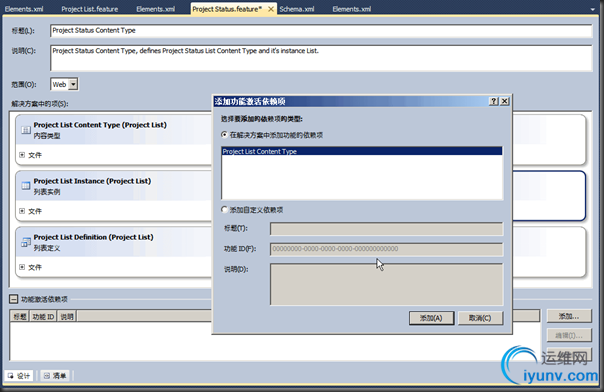The width and height of the screenshot is (604, 392).
Task: Select the Project List Definition (Project List) item
Action: pyautogui.click(x=114, y=252)
